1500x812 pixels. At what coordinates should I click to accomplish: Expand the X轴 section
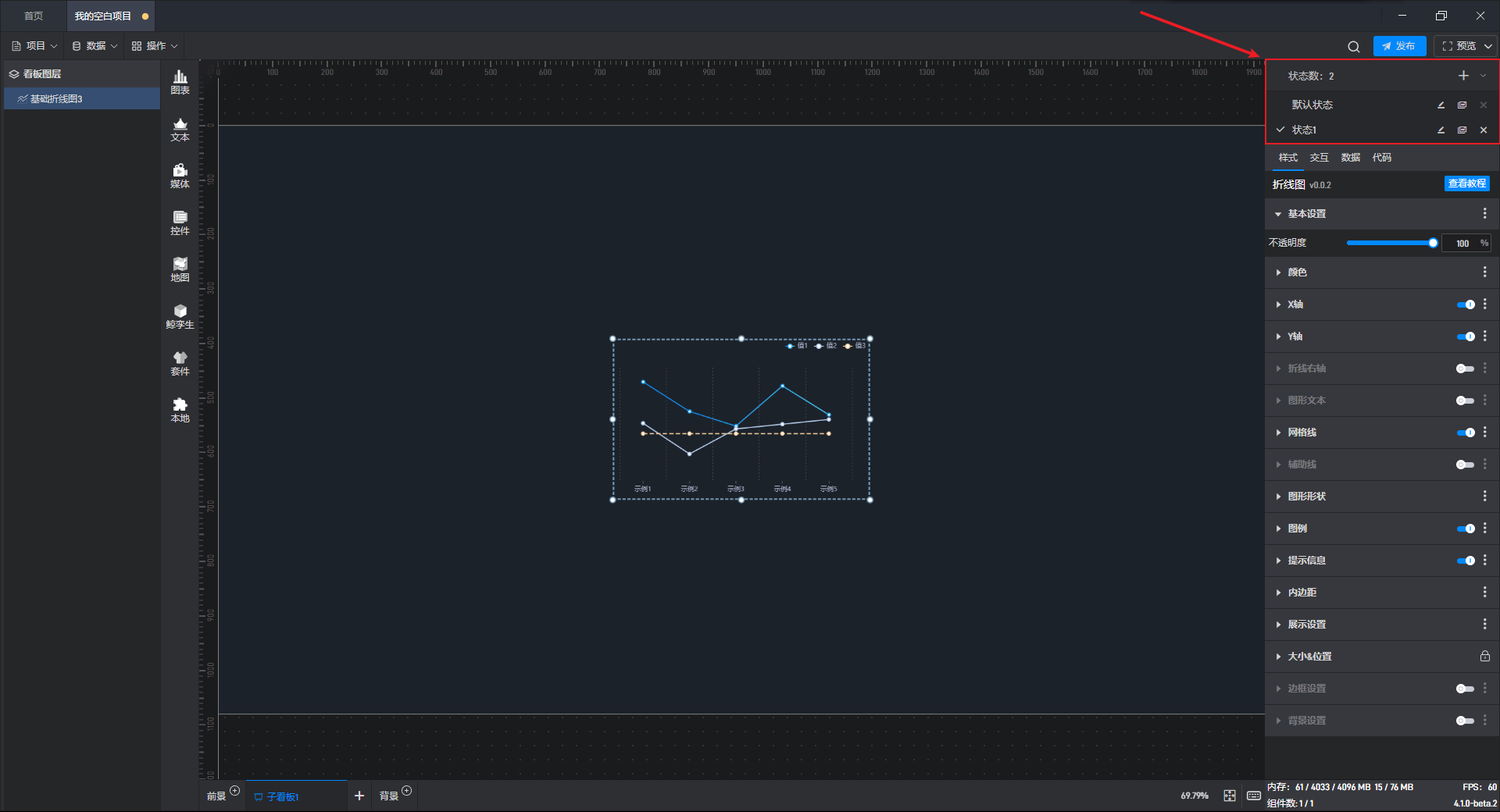(x=1278, y=304)
